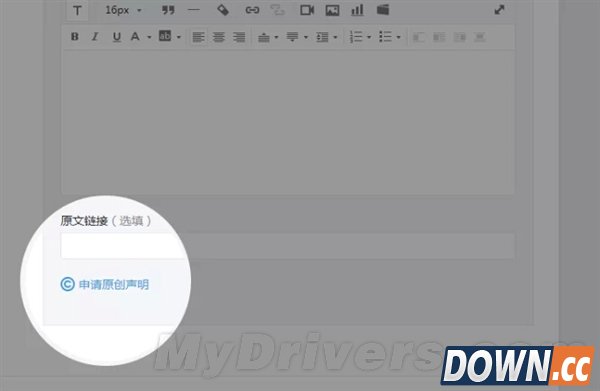Insert a horizontal divider line
This screenshot has height=391, width=600.
click(194, 10)
